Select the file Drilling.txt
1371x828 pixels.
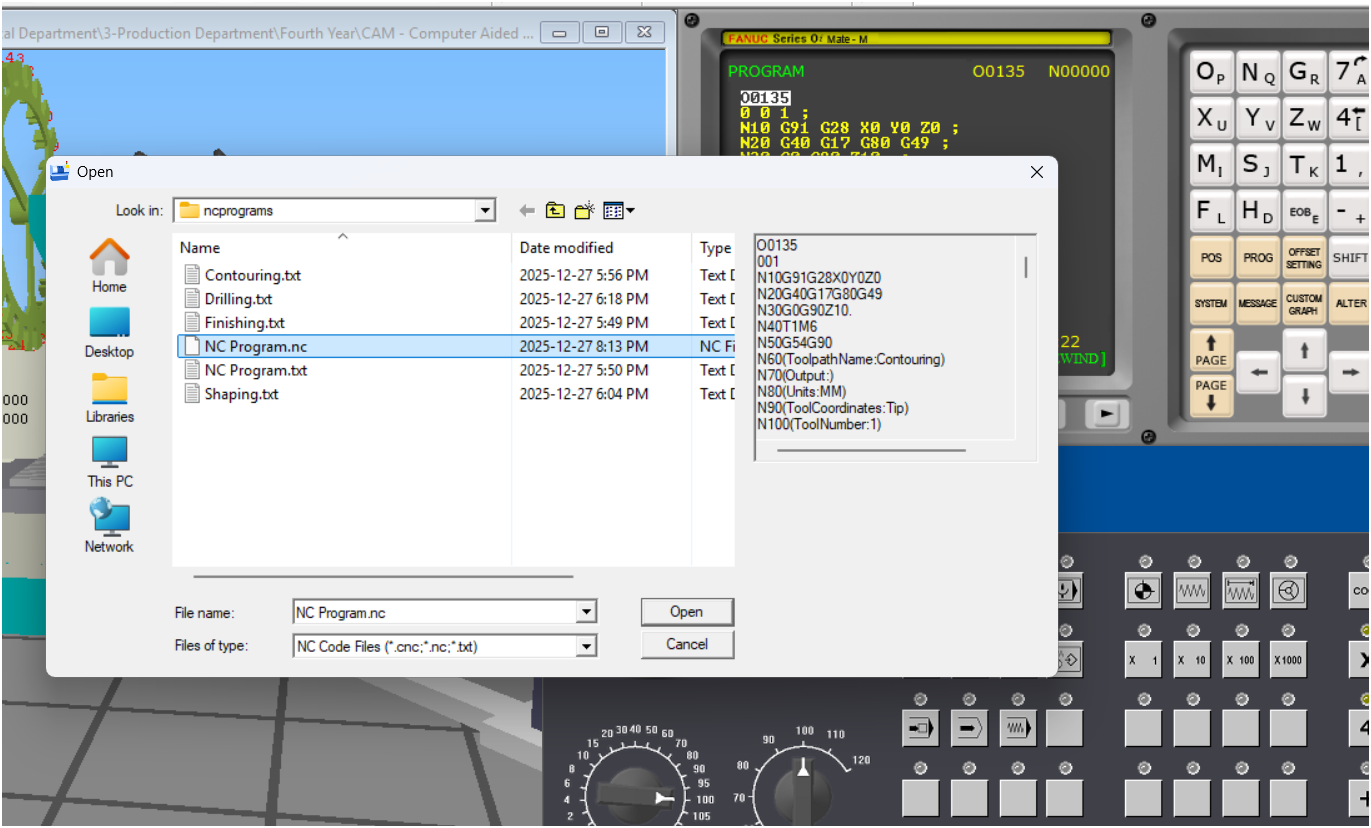pos(238,299)
